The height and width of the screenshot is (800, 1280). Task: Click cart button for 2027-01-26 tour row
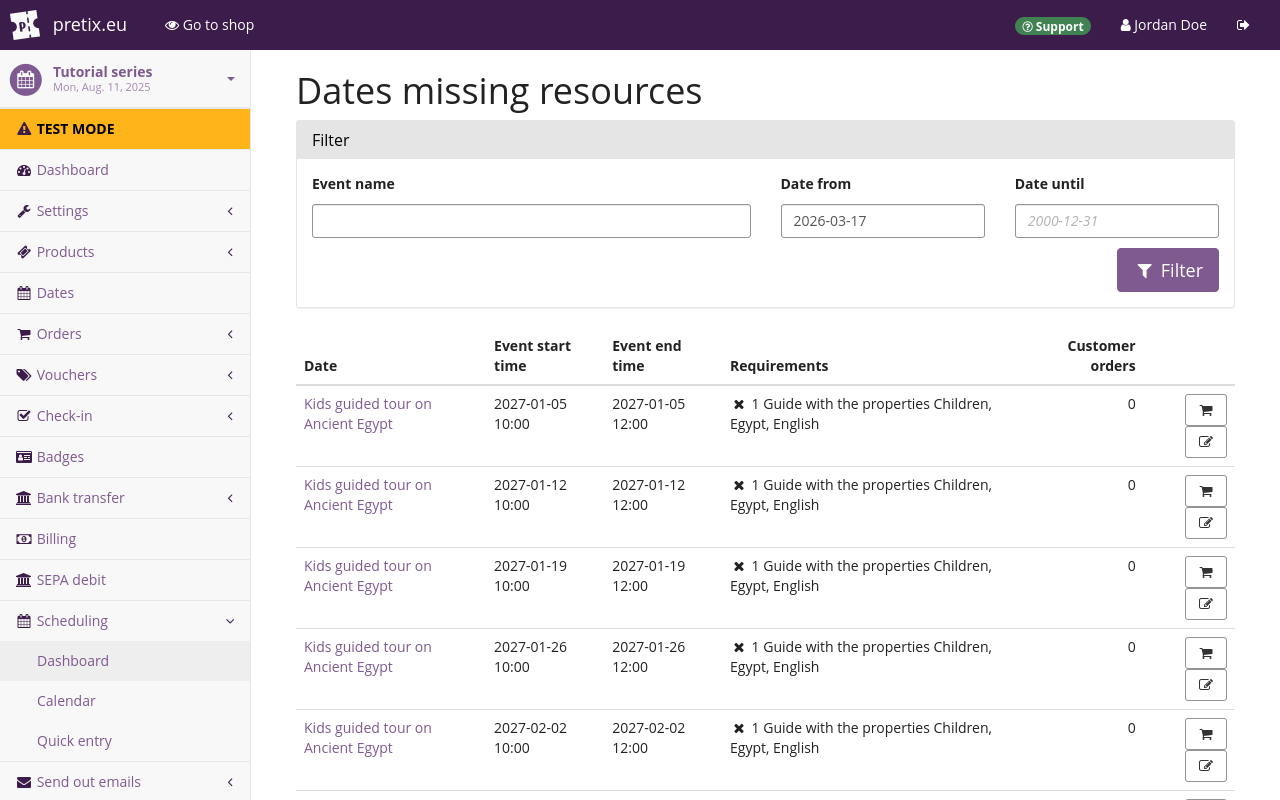(x=1206, y=653)
